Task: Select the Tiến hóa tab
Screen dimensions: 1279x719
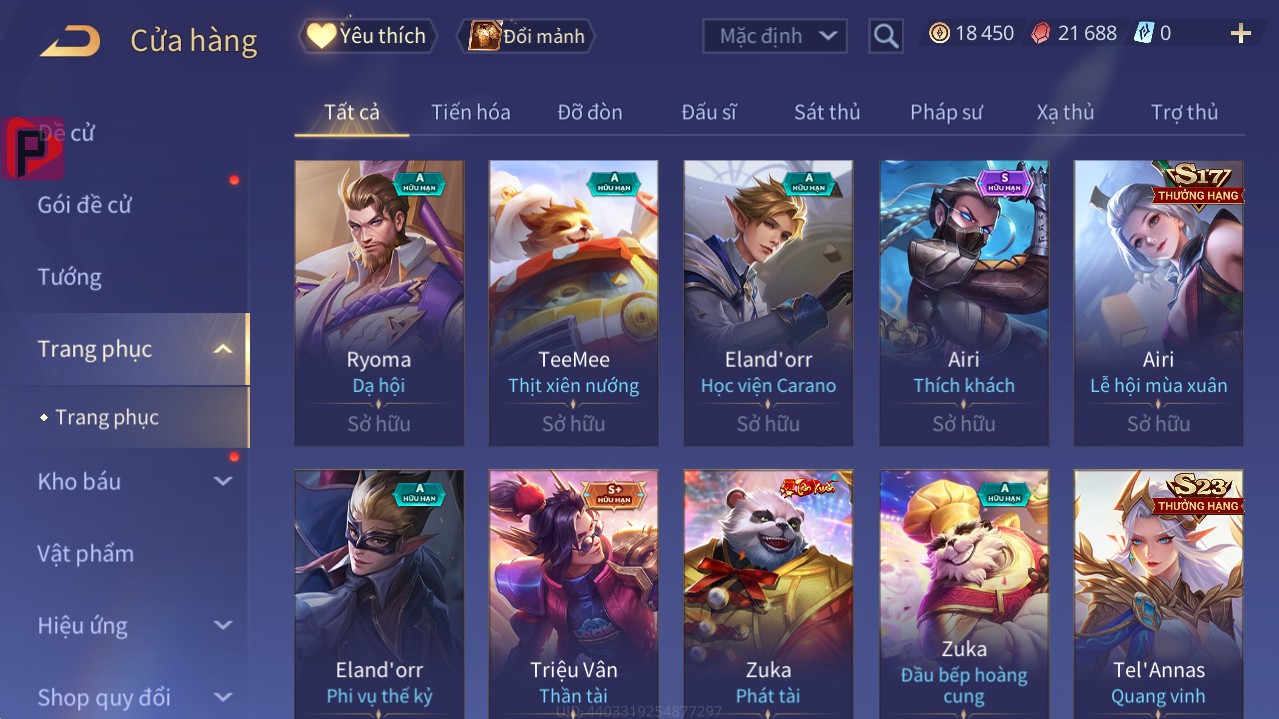Action: (471, 112)
